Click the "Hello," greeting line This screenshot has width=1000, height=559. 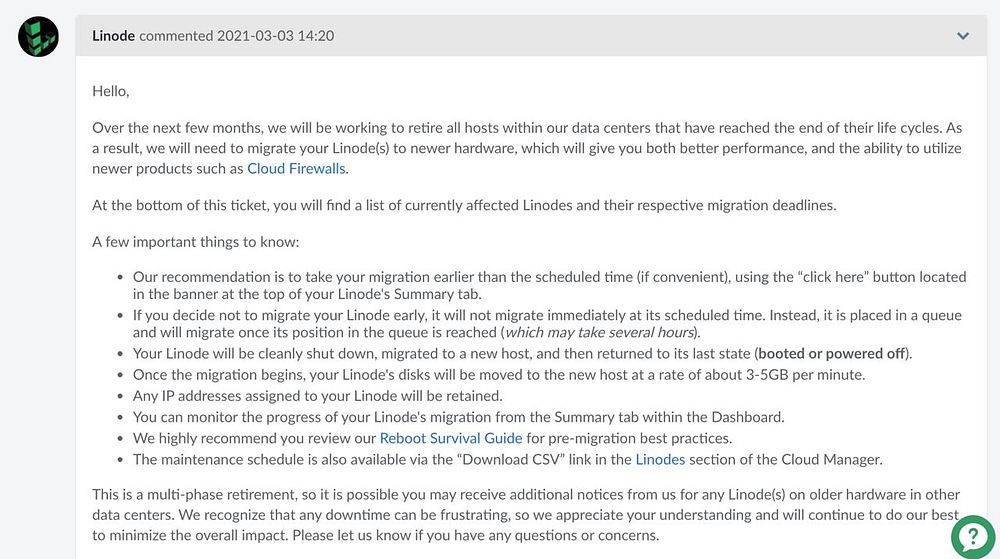[x=111, y=91]
